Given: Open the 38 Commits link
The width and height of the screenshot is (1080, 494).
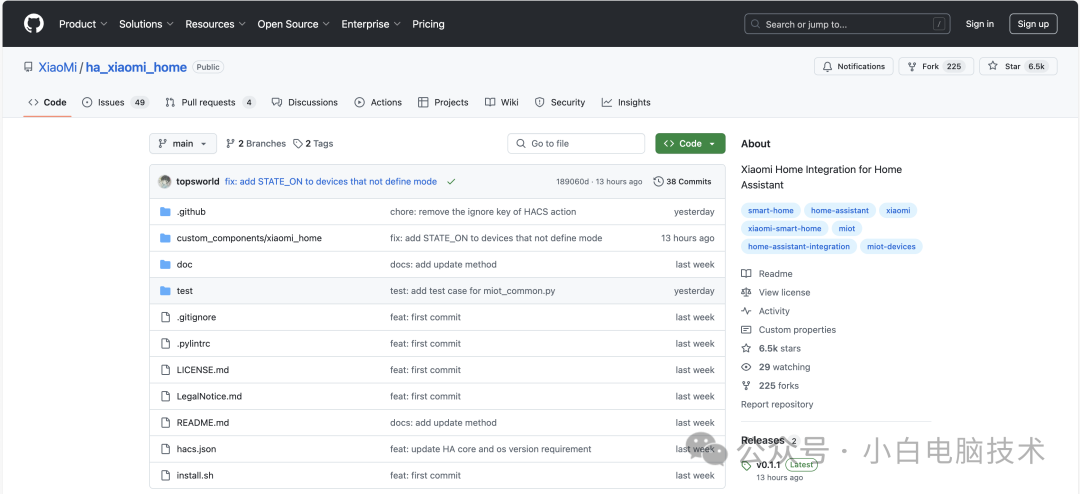Looking at the screenshot, I should [x=682, y=182].
